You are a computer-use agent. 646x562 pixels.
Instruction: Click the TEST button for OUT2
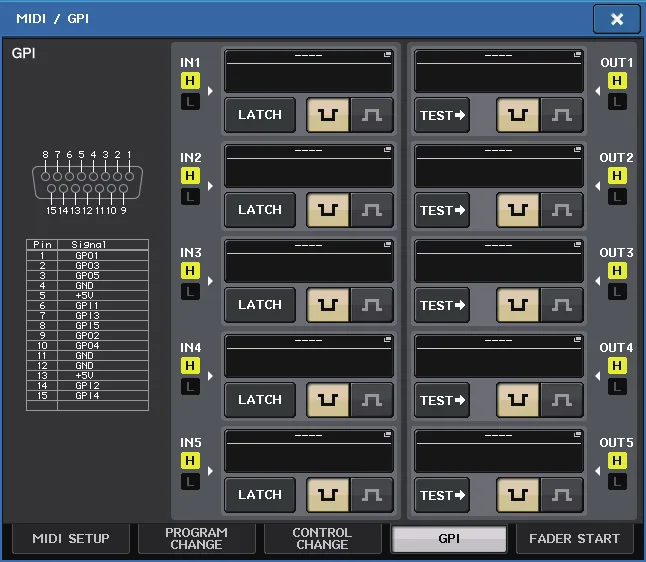[442, 210]
